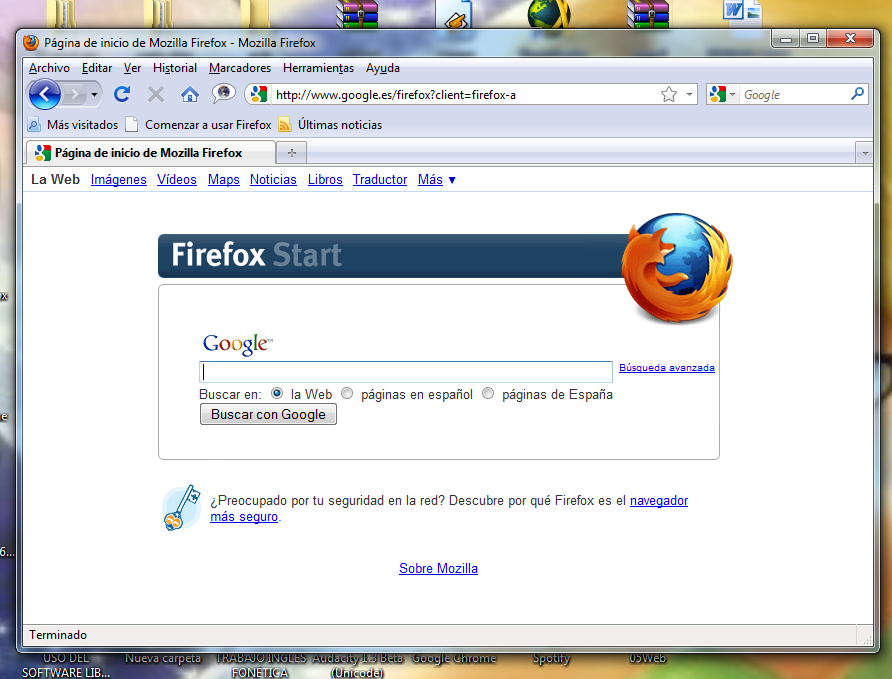
Task: Click the search magnifier in the search bar
Action: (x=857, y=94)
